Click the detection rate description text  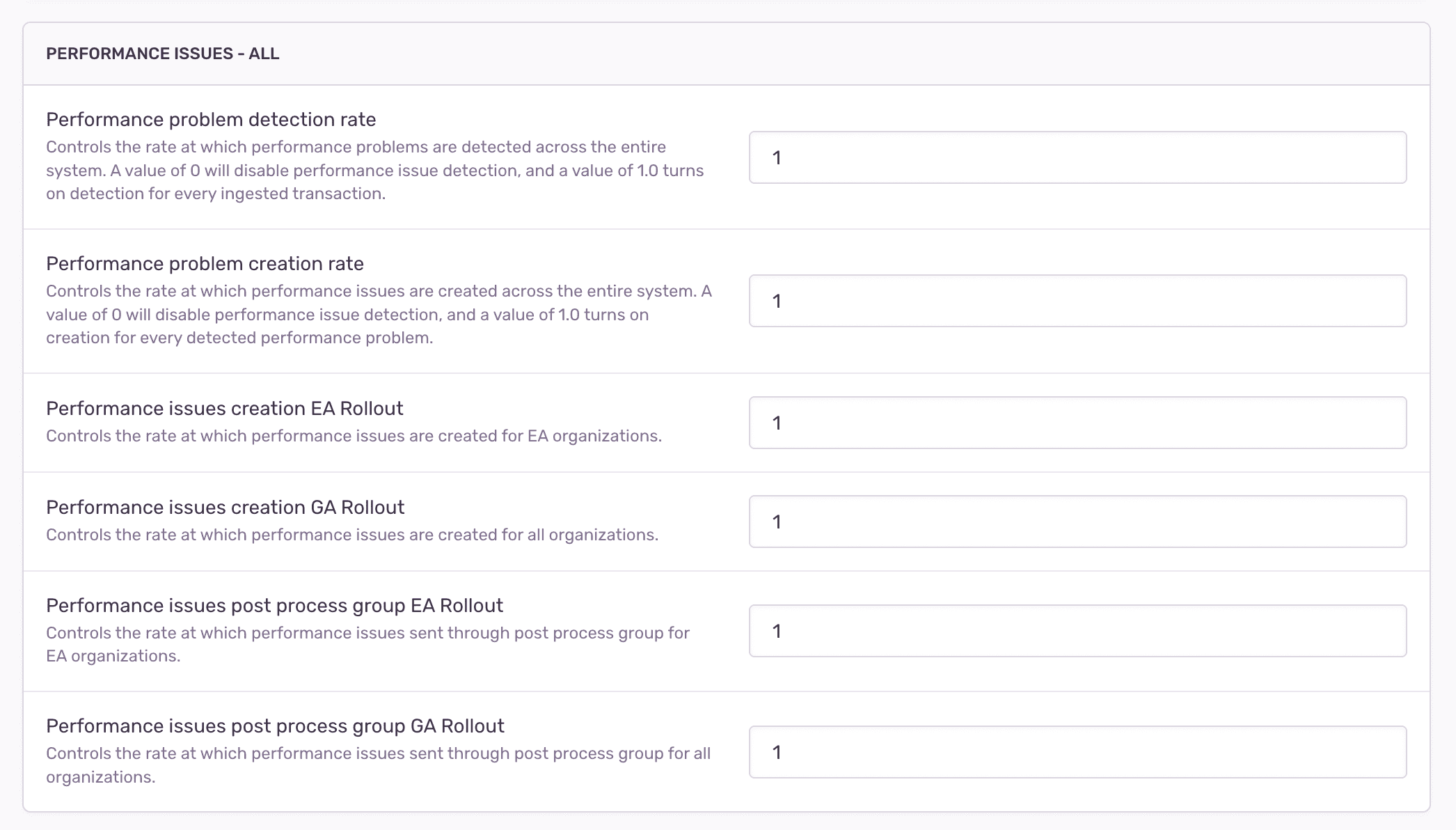(x=374, y=170)
